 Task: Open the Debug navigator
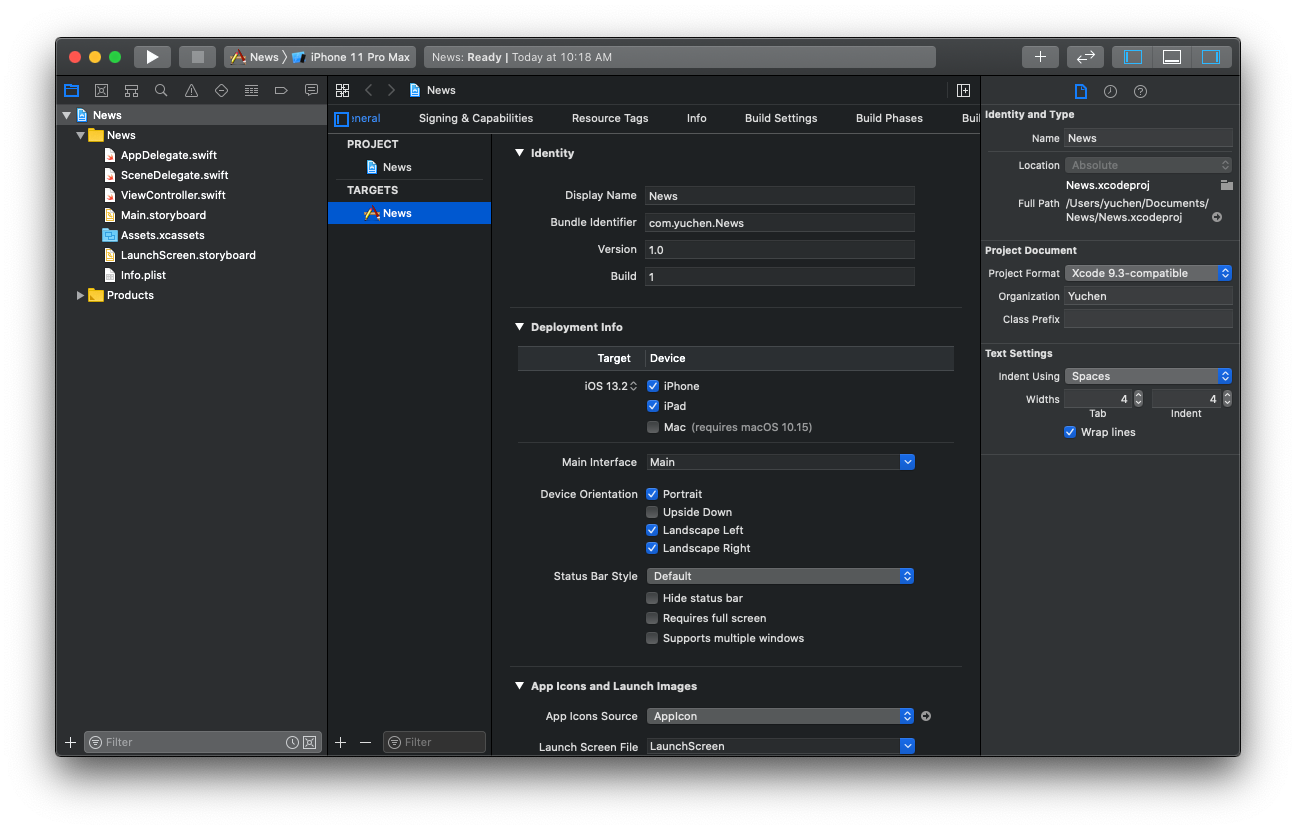(251, 90)
